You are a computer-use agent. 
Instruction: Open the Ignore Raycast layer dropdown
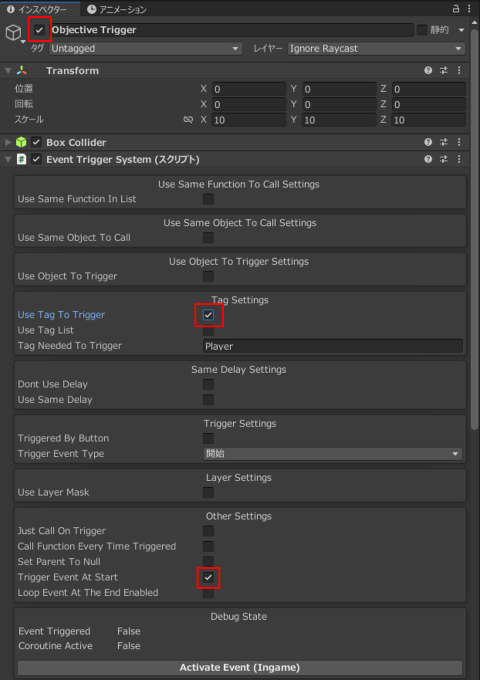click(x=376, y=49)
